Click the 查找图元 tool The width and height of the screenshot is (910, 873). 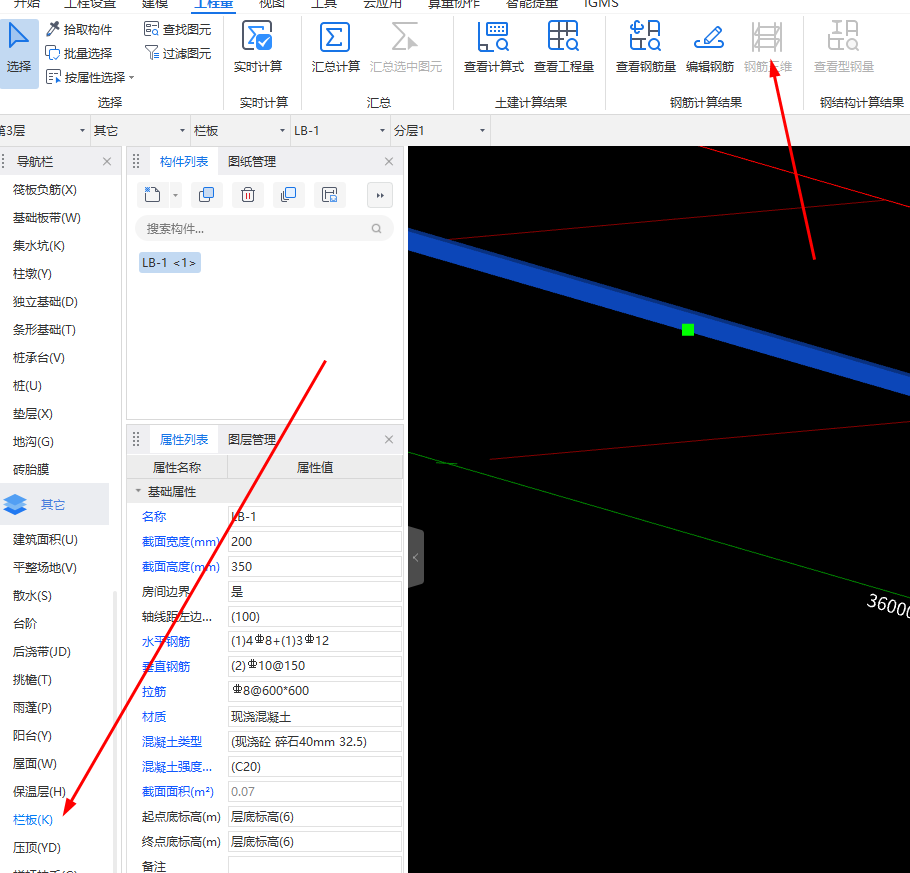click(178, 29)
